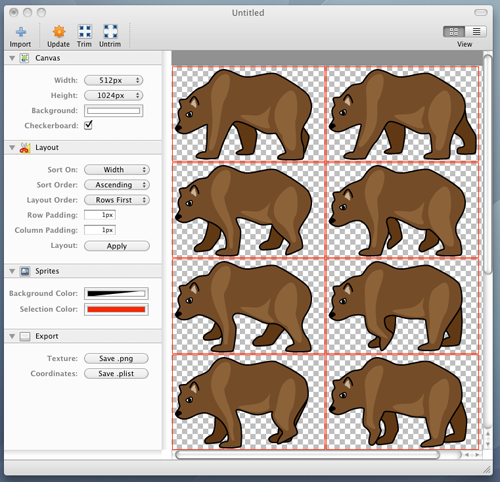Click the Export section icon
This screenshot has height=482, width=500.
[x=25, y=336]
